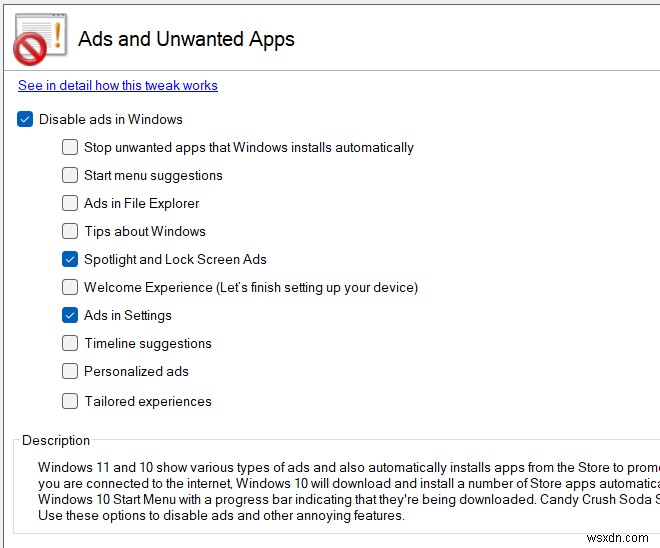
Task: Click the 'Ads and Unwanted Apps' title text
Action: coord(186,40)
